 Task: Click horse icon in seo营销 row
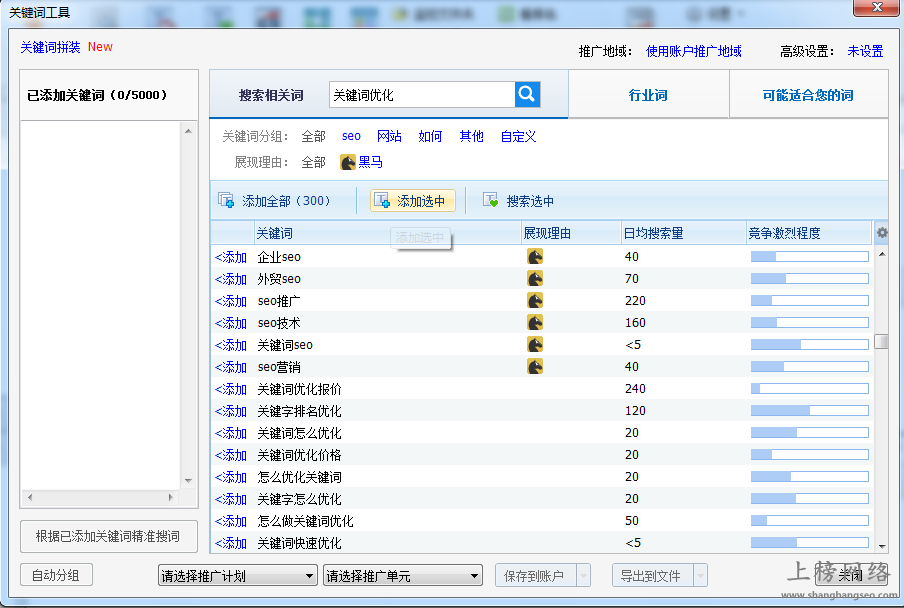[x=535, y=367]
